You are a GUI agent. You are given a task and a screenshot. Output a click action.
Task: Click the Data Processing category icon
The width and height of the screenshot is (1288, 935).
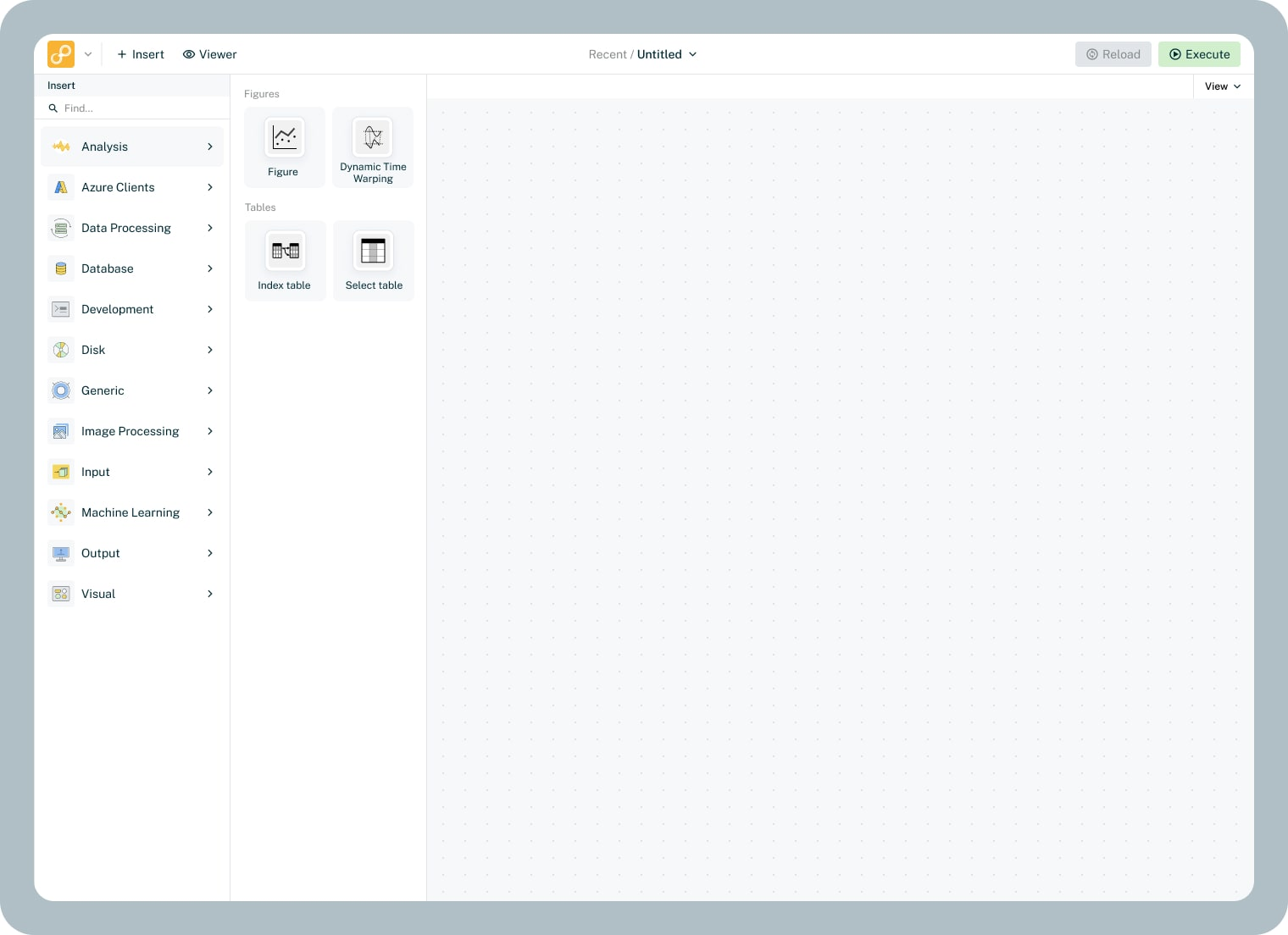(61, 228)
